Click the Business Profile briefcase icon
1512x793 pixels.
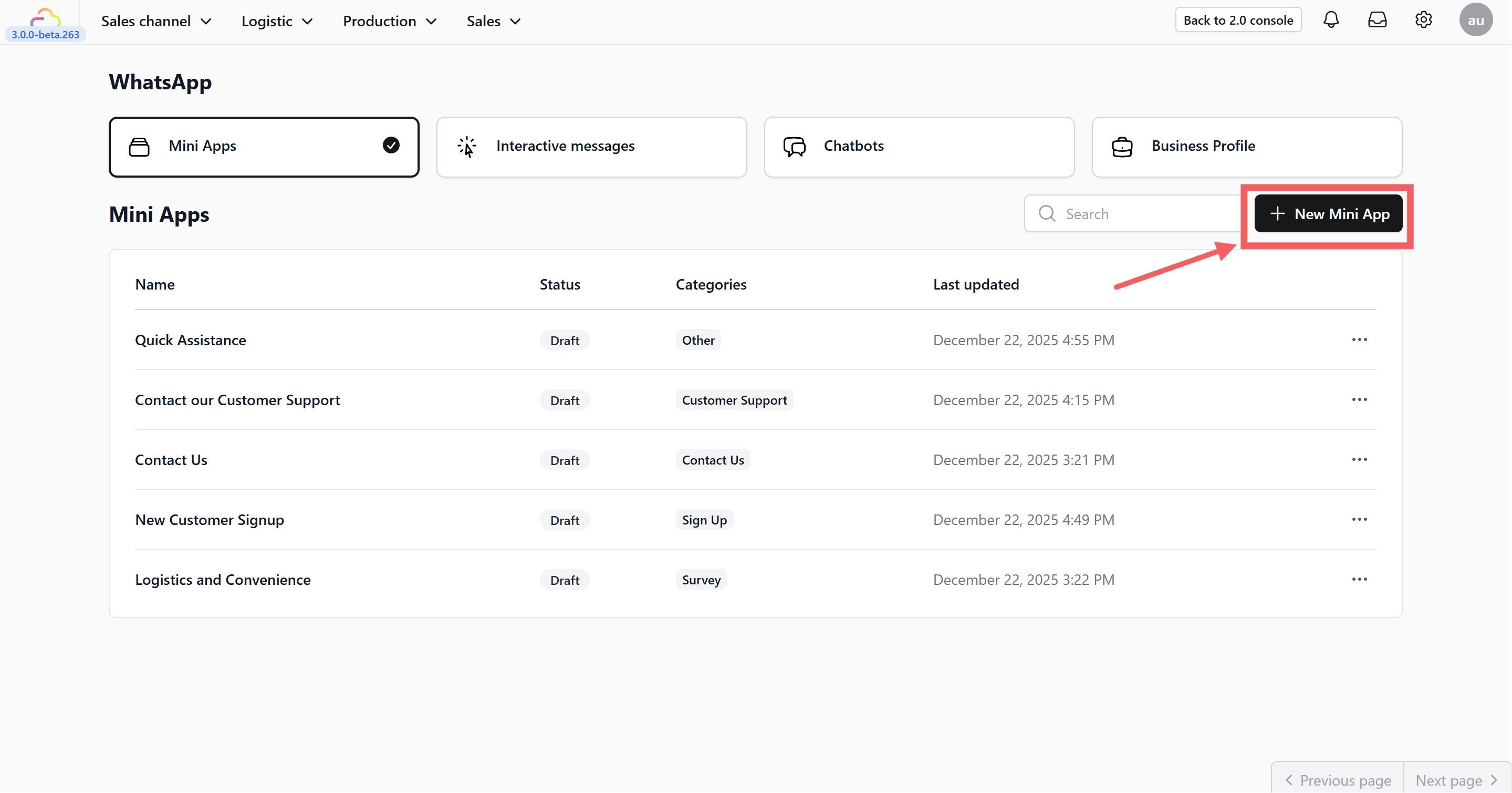point(1122,147)
